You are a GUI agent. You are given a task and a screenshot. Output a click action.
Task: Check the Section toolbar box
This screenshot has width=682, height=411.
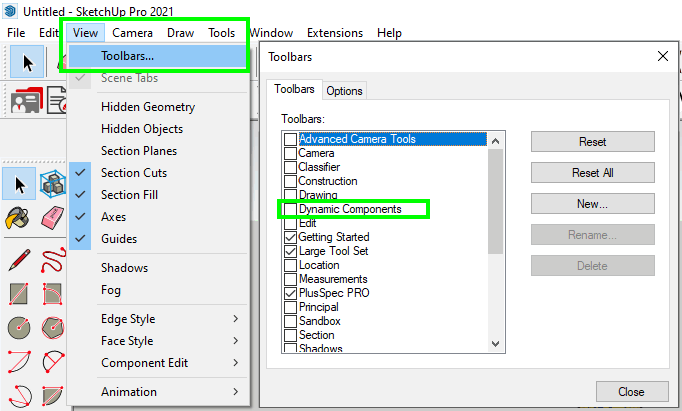(290, 335)
